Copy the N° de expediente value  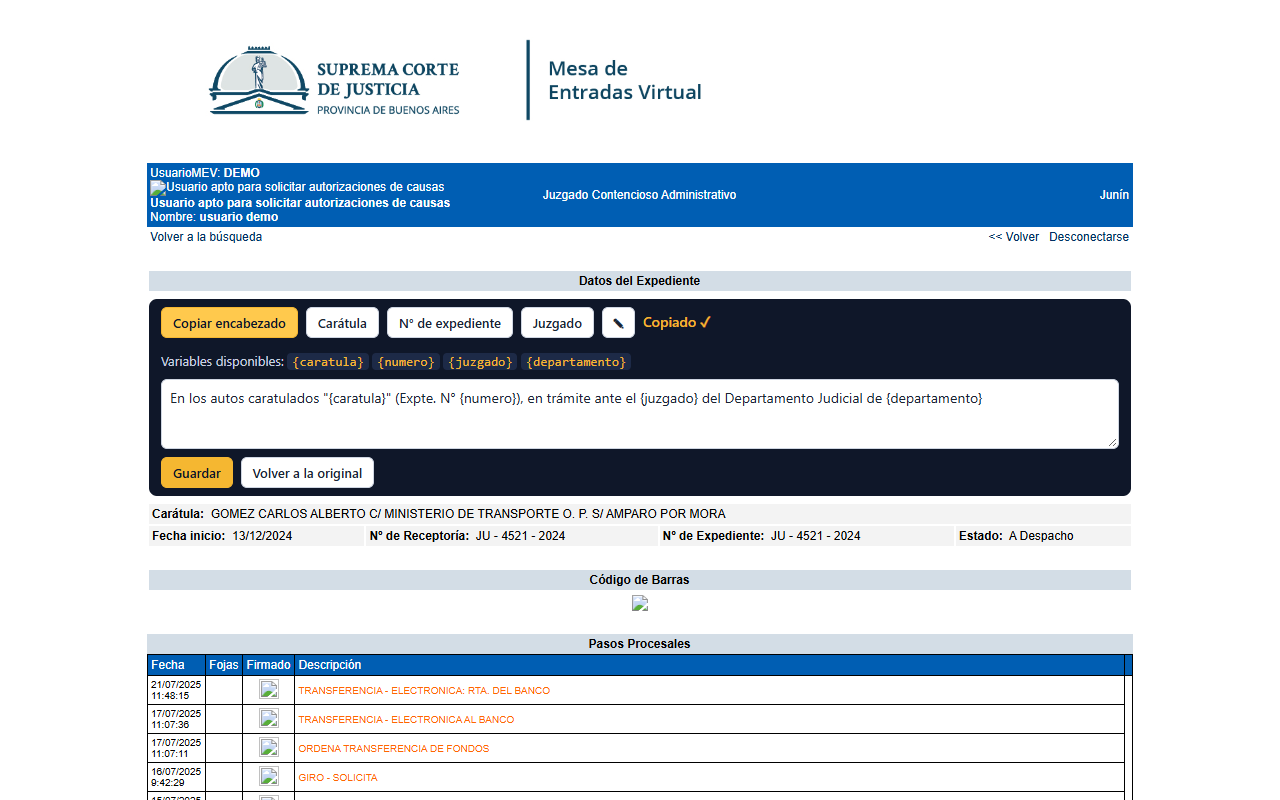(450, 323)
